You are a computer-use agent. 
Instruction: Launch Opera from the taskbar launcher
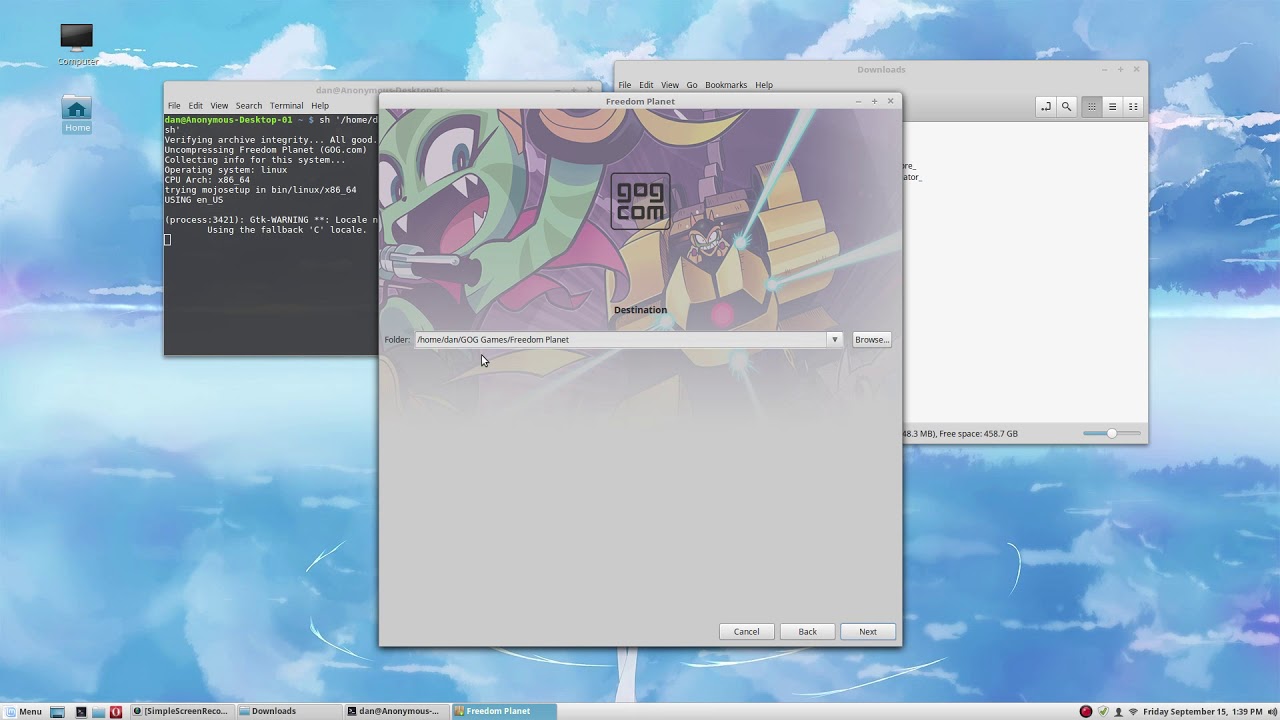pyautogui.click(x=116, y=712)
